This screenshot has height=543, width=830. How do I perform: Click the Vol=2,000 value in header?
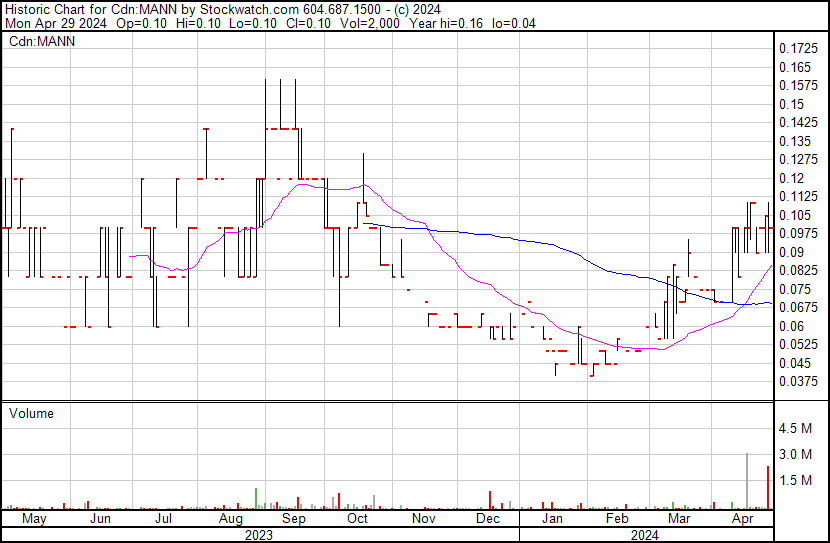point(369,23)
